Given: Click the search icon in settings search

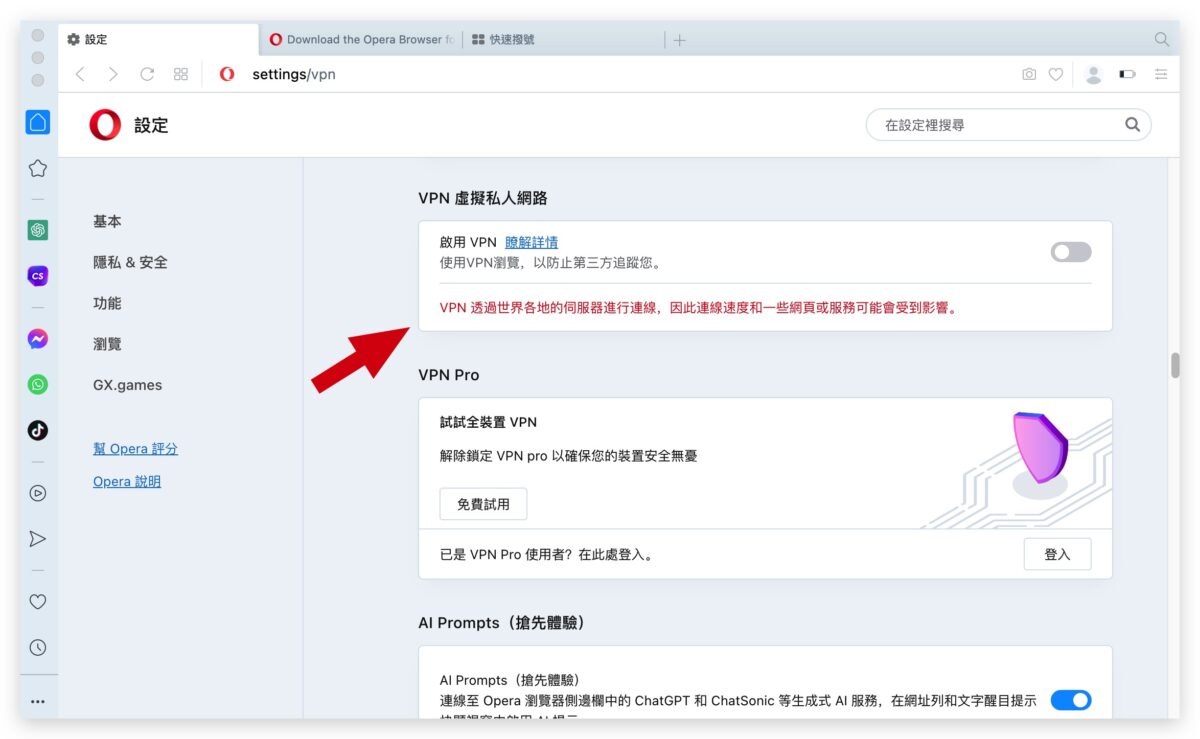Looking at the screenshot, I should point(1132,125).
